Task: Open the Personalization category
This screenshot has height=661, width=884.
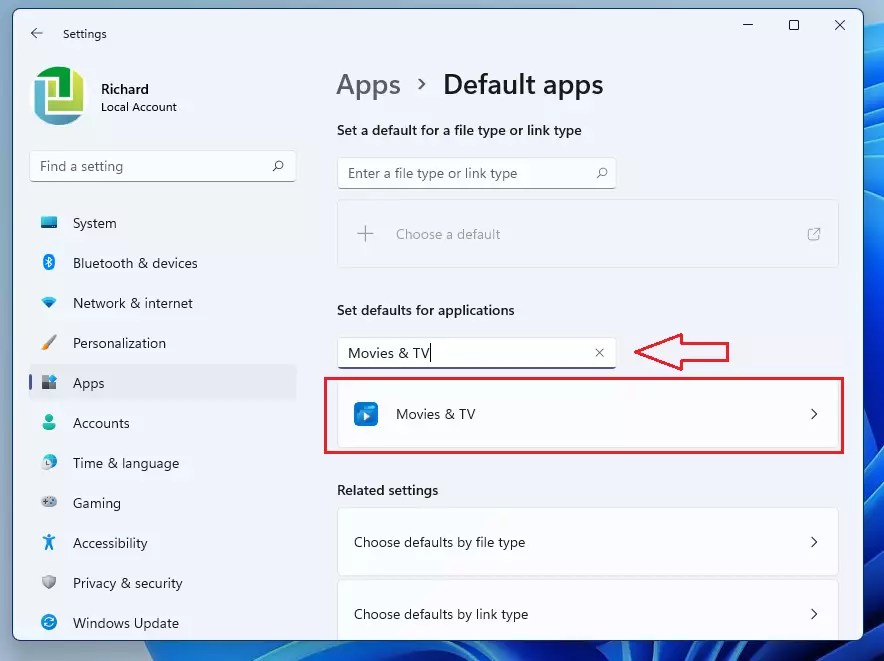Action: click(x=162, y=343)
